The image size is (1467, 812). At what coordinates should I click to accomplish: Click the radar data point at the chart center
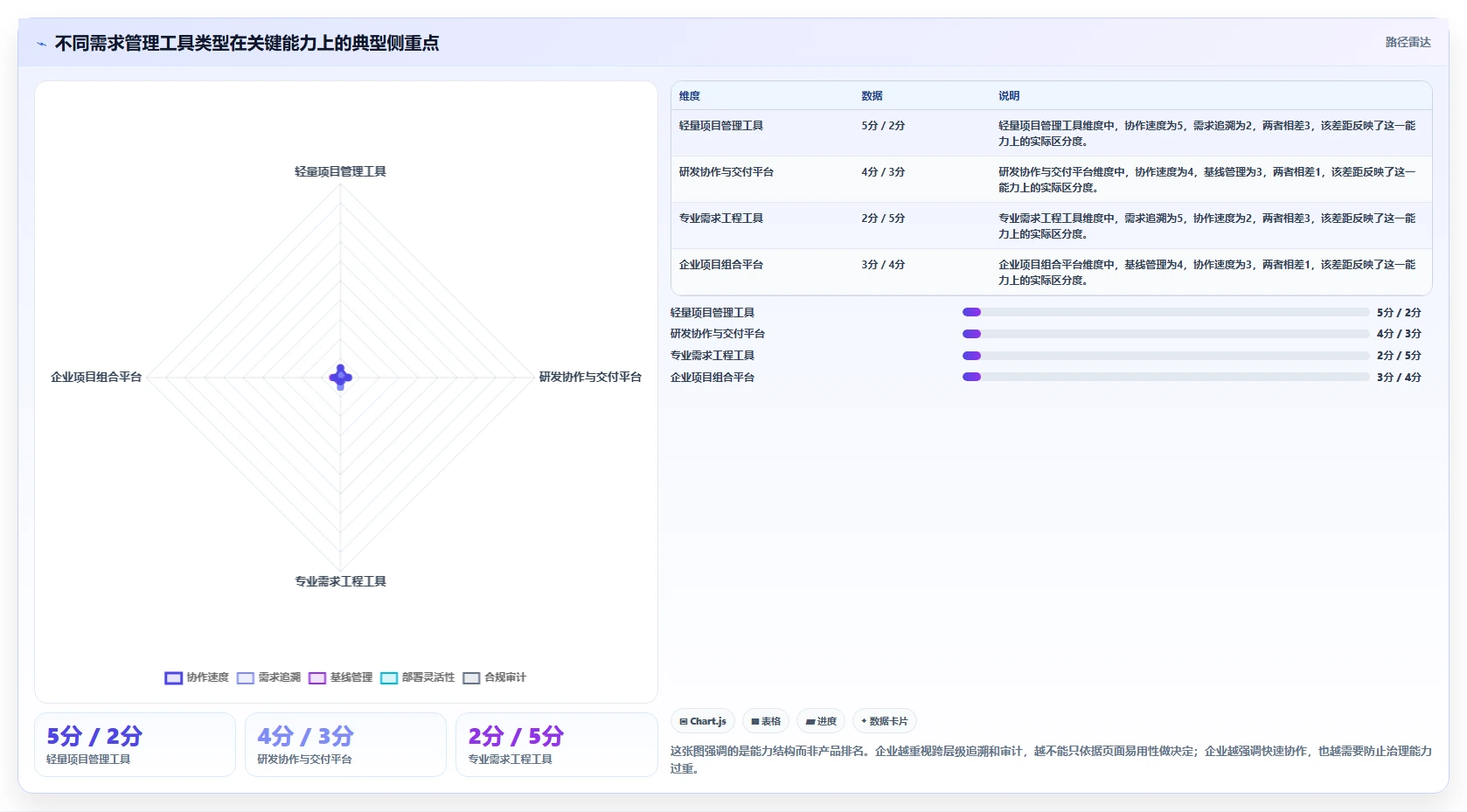tap(340, 378)
